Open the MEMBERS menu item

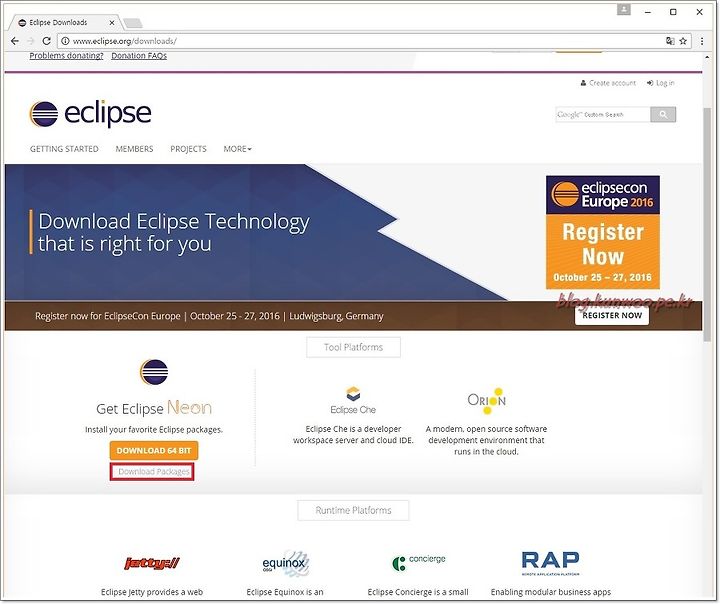tap(135, 149)
